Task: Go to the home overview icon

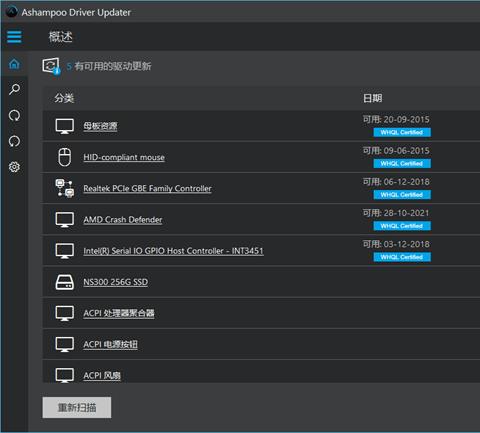Action: pos(14,64)
